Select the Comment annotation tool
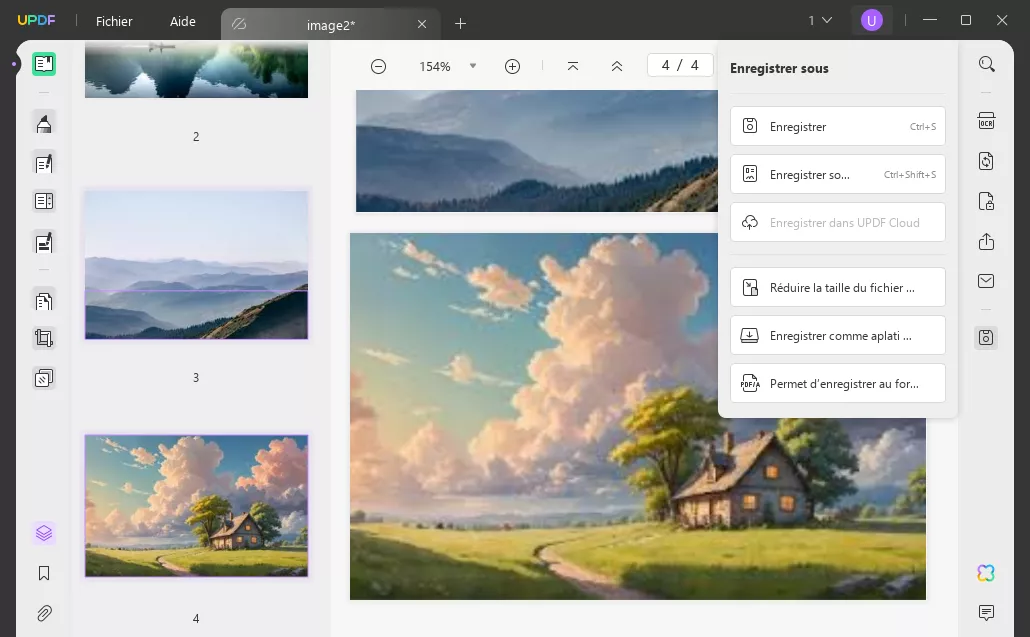 pos(43,123)
